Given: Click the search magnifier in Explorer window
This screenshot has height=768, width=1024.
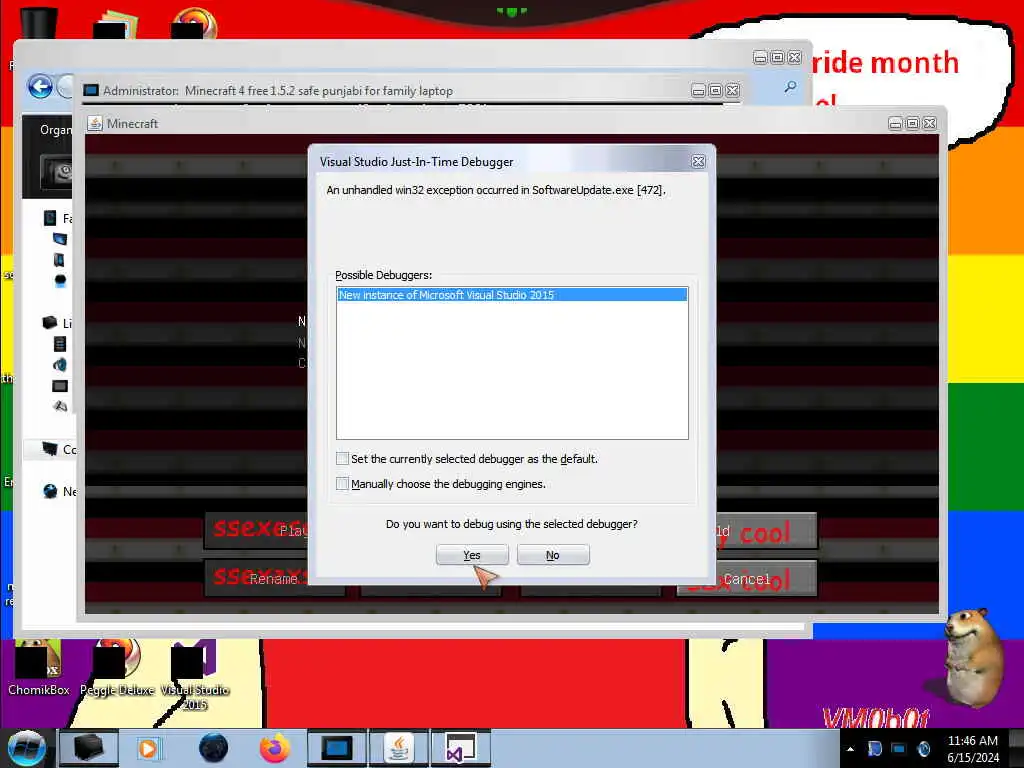Looking at the screenshot, I should pyautogui.click(x=790, y=86).
